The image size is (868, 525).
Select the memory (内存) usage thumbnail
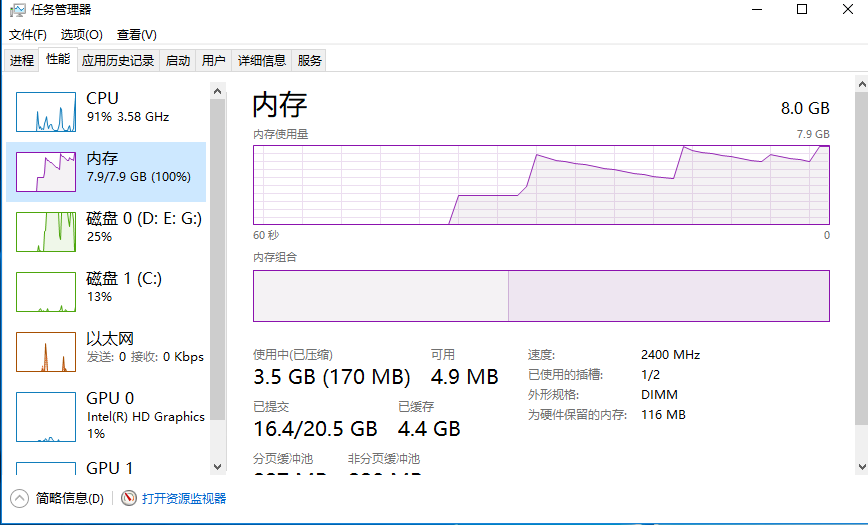point(46,172)
